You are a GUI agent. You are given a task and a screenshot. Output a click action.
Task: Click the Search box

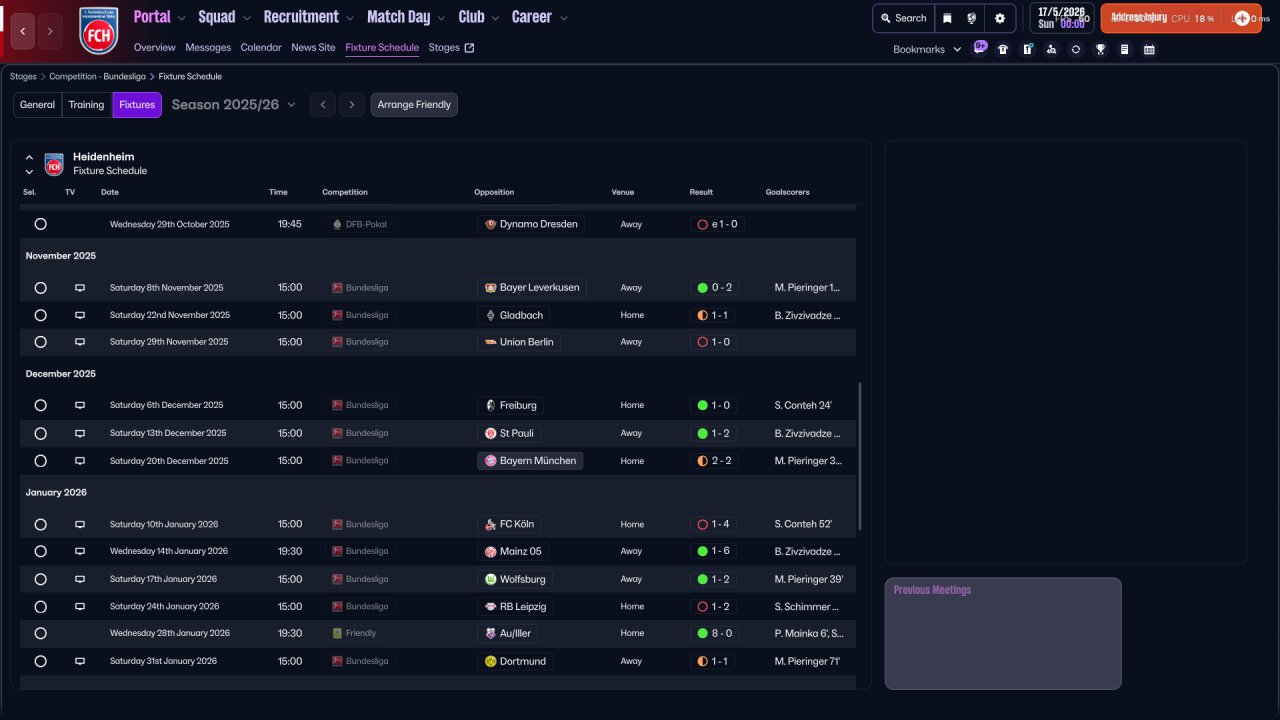pyautogui.click(x=903, y=18)
